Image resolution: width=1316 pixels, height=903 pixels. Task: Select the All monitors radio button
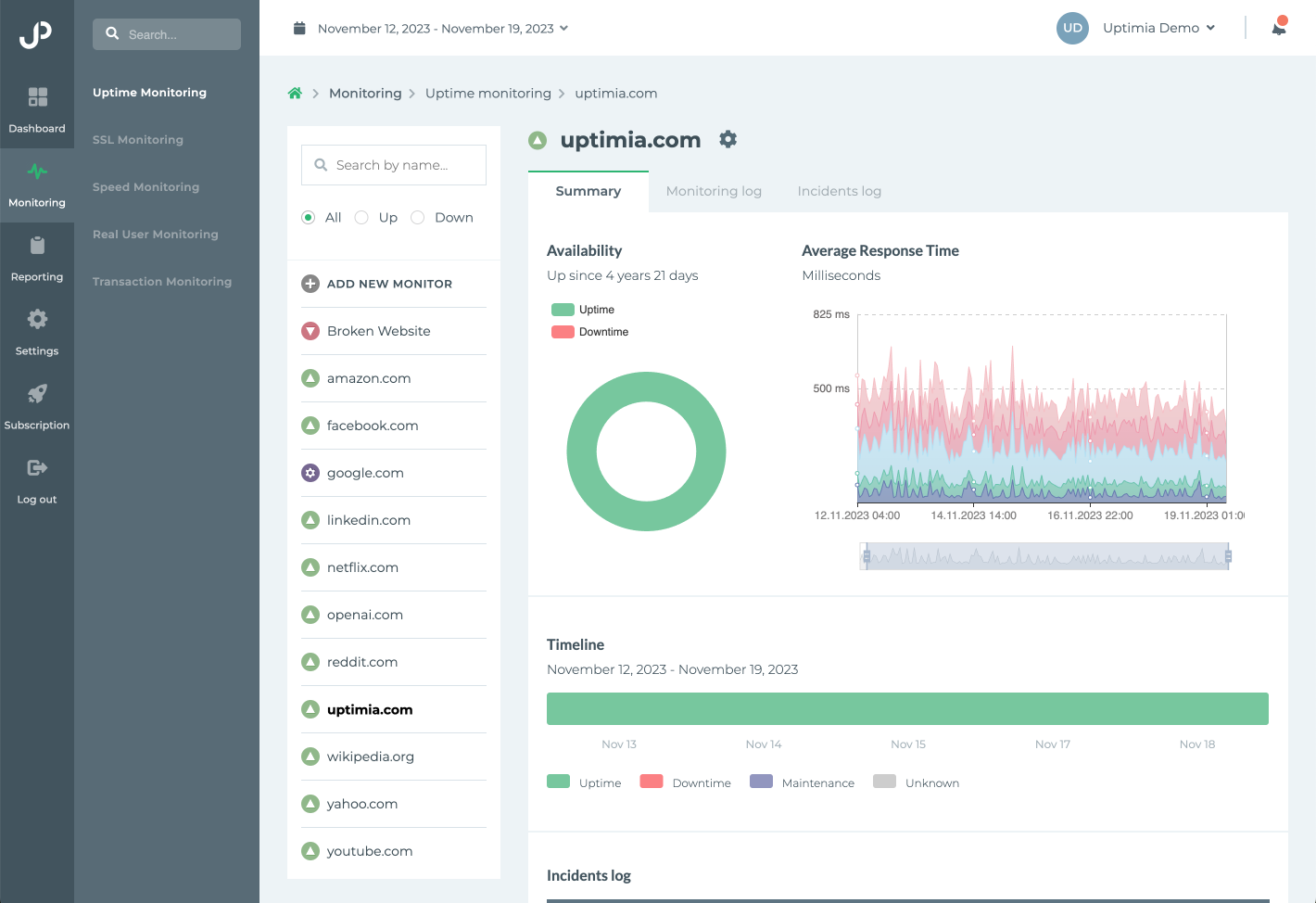[308, 217]
